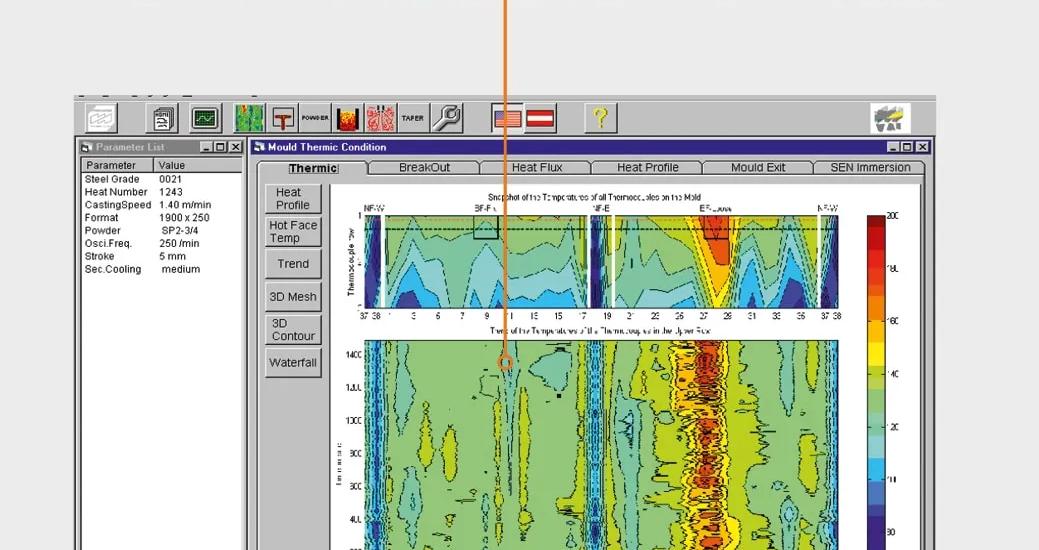Click the Parameter column header

pos(117,165)
